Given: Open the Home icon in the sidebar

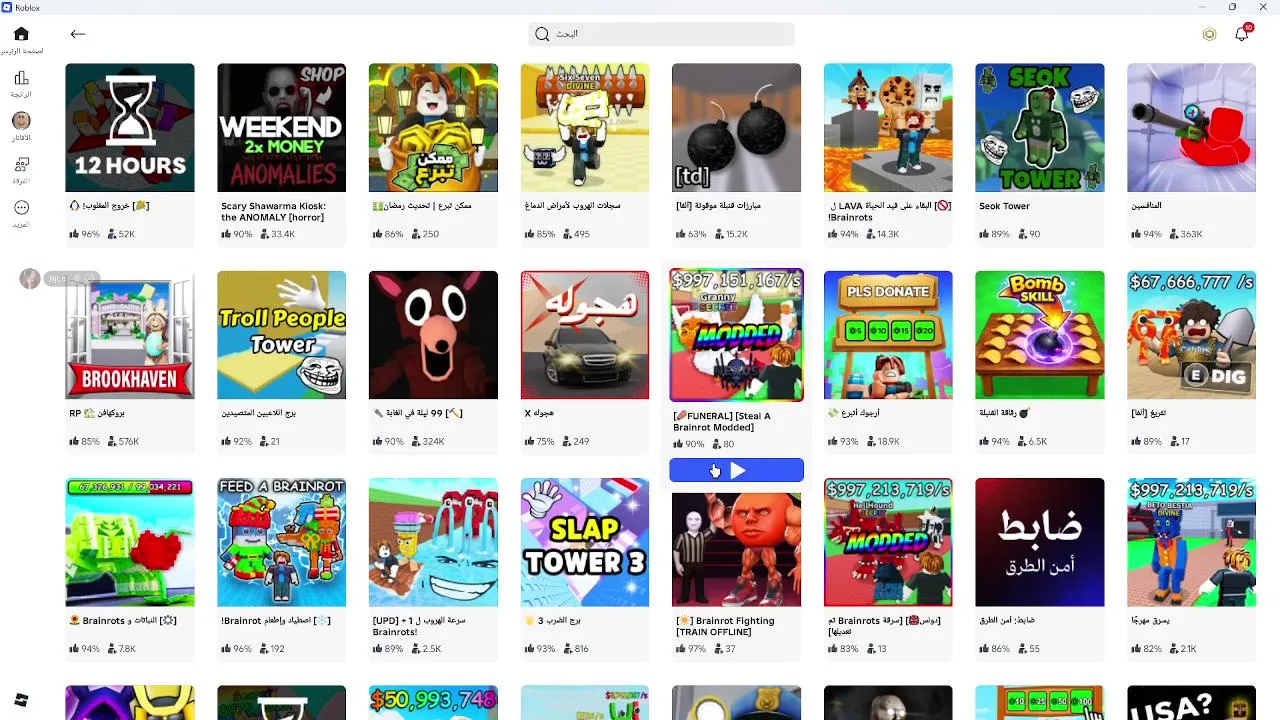Looking at the screenshot, I should 21,34.
